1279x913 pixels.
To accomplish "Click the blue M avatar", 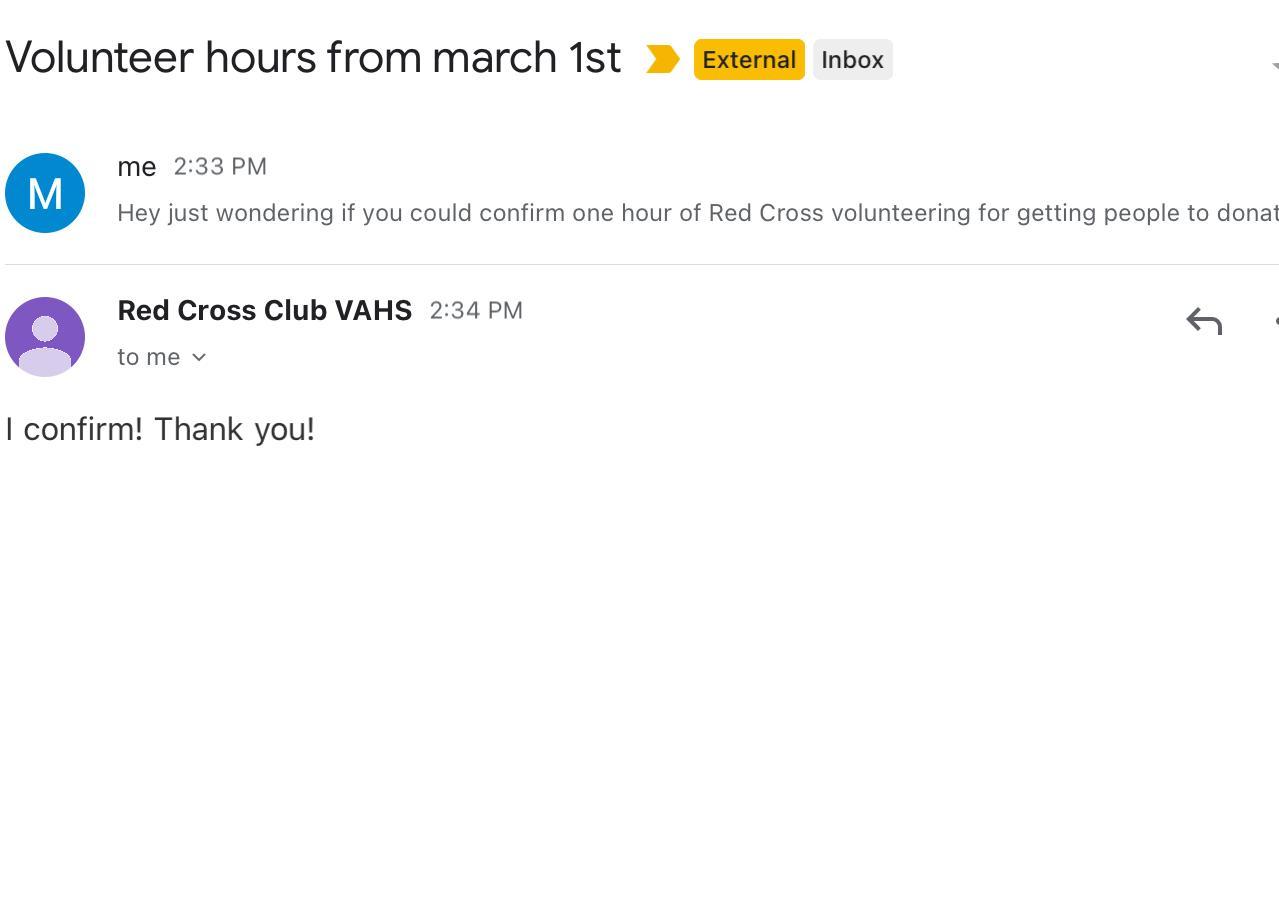I will 45,193.
